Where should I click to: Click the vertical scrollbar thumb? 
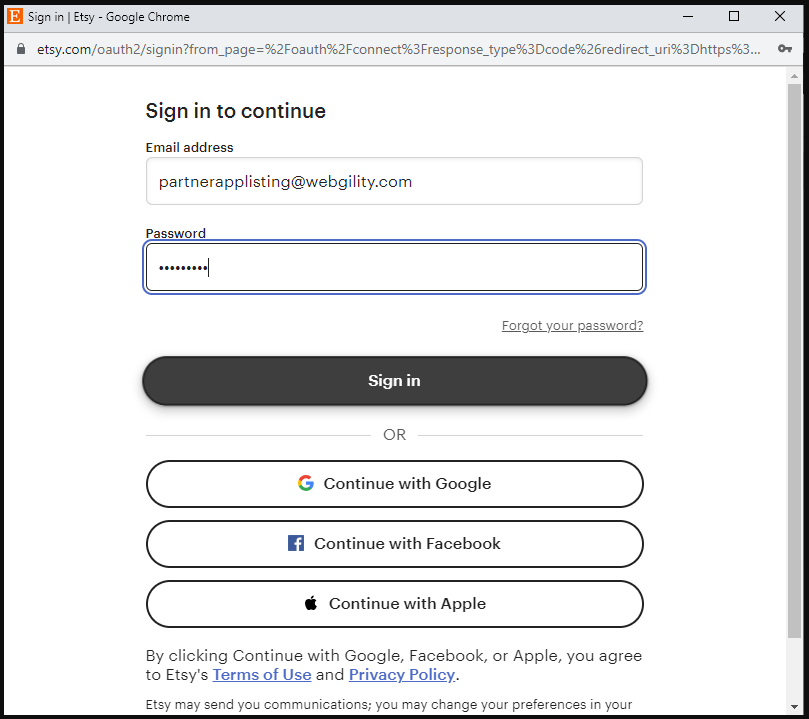795,360
